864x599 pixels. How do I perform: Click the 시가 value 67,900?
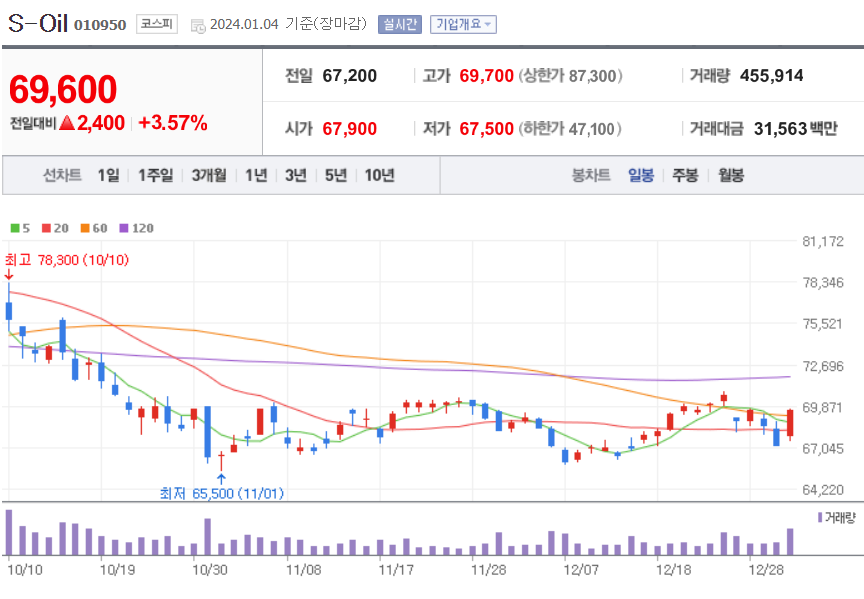(x=349, y=129)
